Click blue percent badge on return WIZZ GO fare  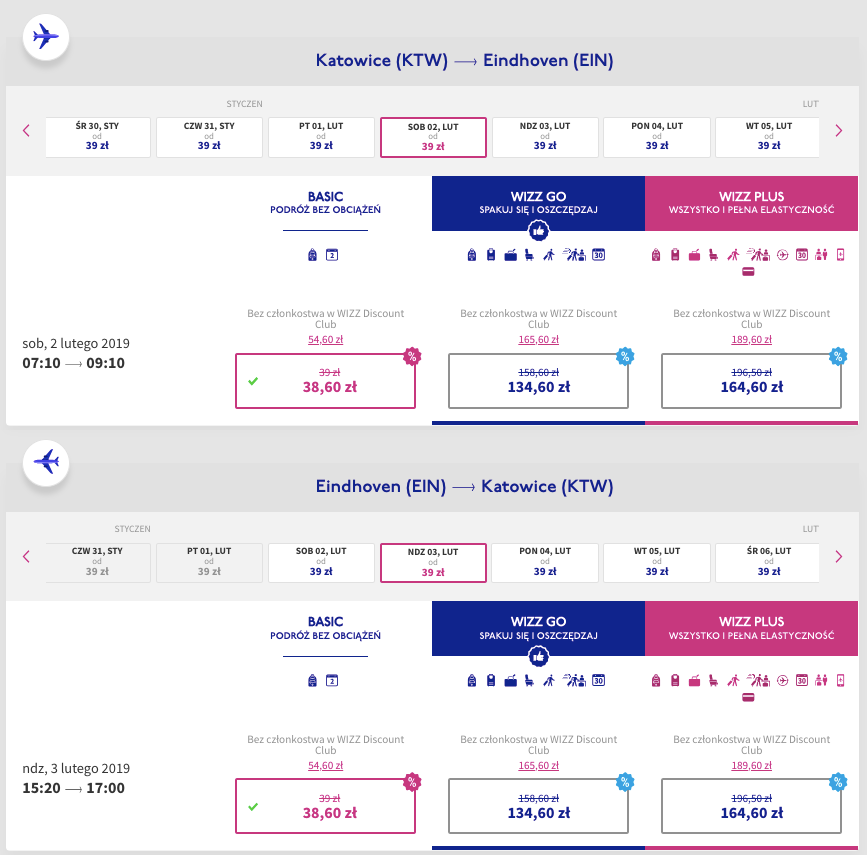tap(625, 782)
